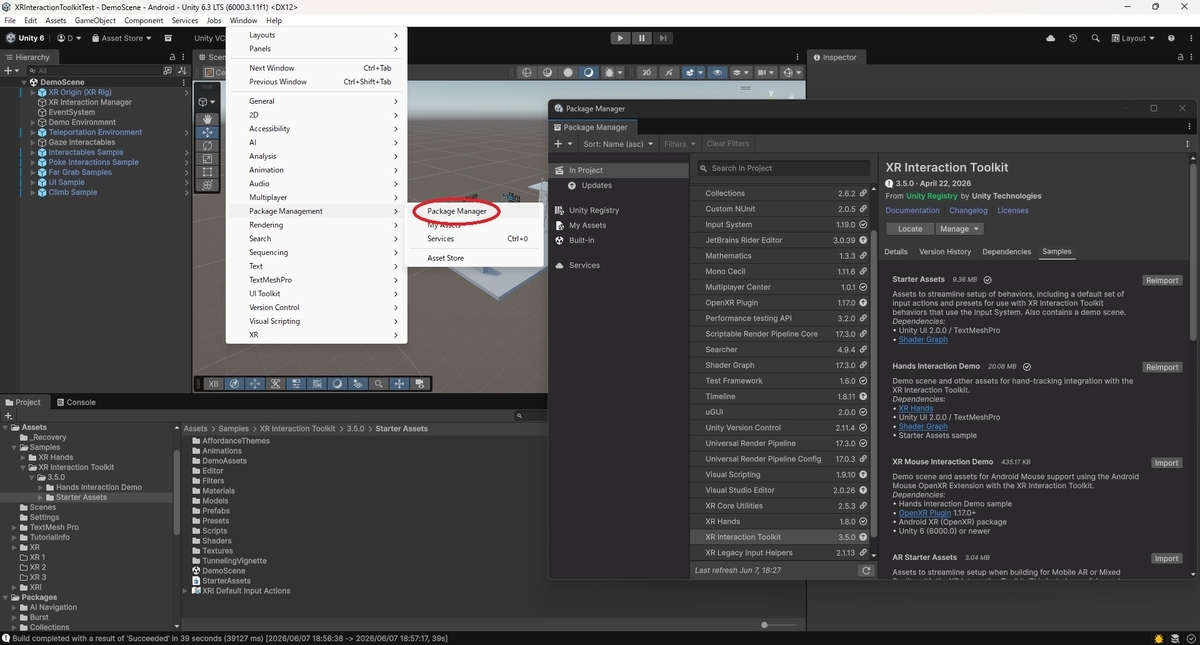This screenshot has width=1200, height=645.
Task: Click the Hierarchy search field
Action: tap(95, 70)
